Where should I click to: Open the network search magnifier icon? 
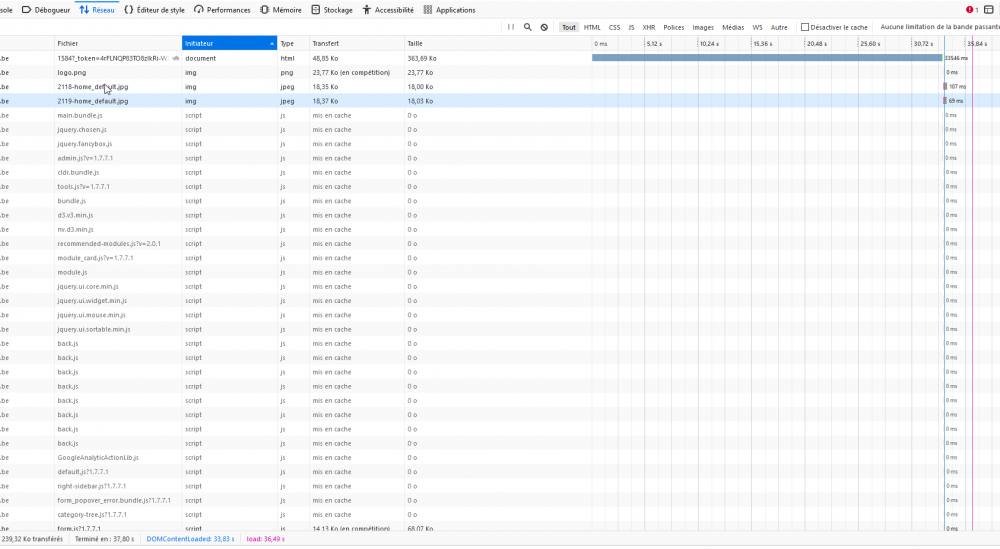click(527, 27)
